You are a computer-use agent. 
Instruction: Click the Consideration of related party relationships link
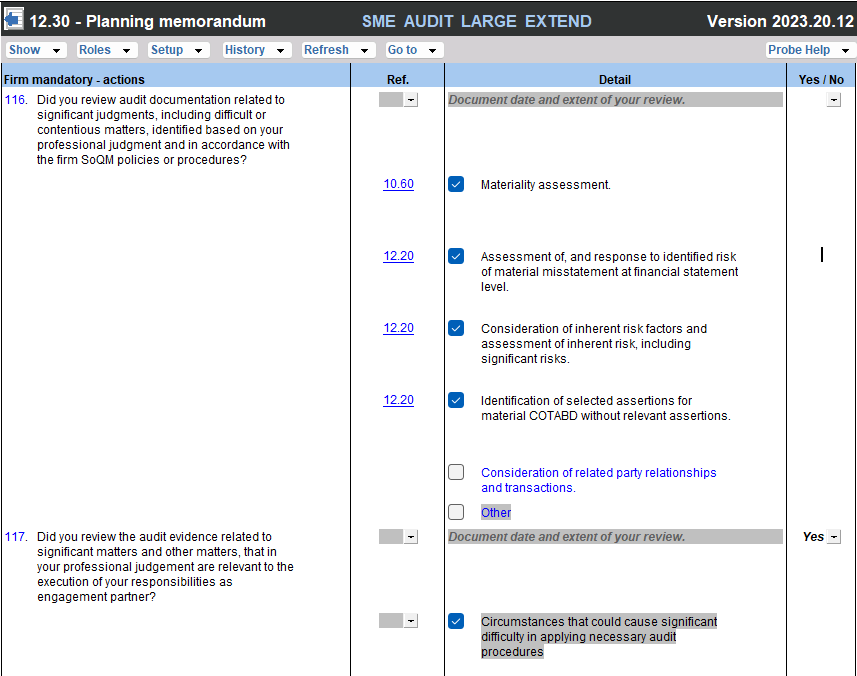pyautogui.click(x=598, y=480)
